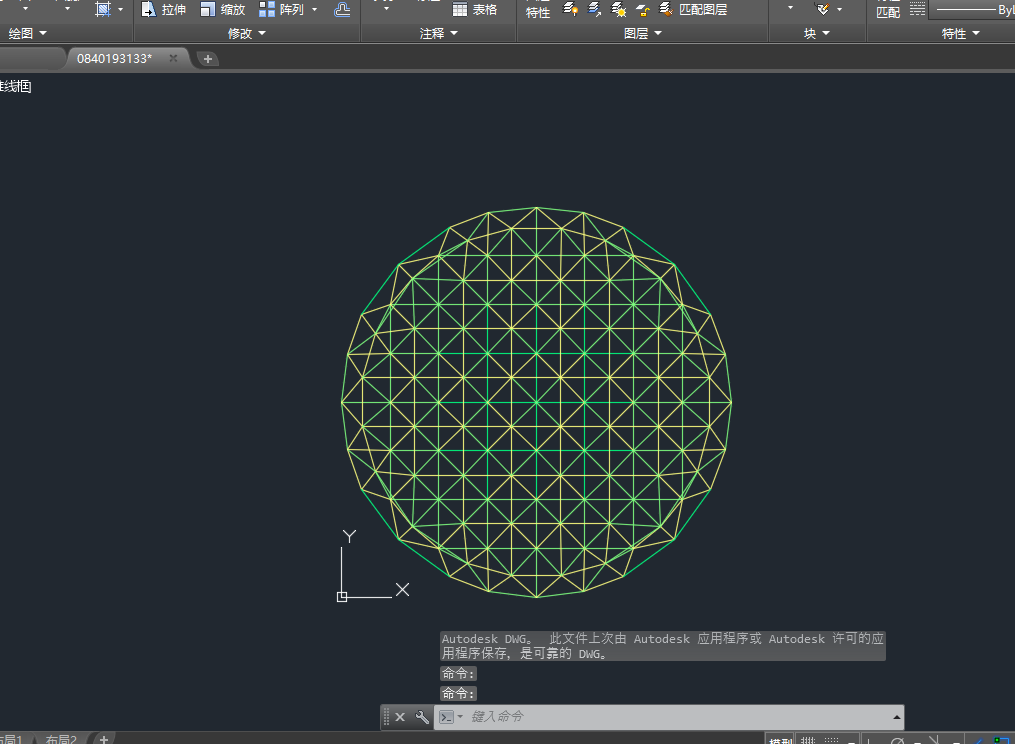Switch to the 布局2 layout tab
This screenshot has width=1015, height=744.
[61, 740]
